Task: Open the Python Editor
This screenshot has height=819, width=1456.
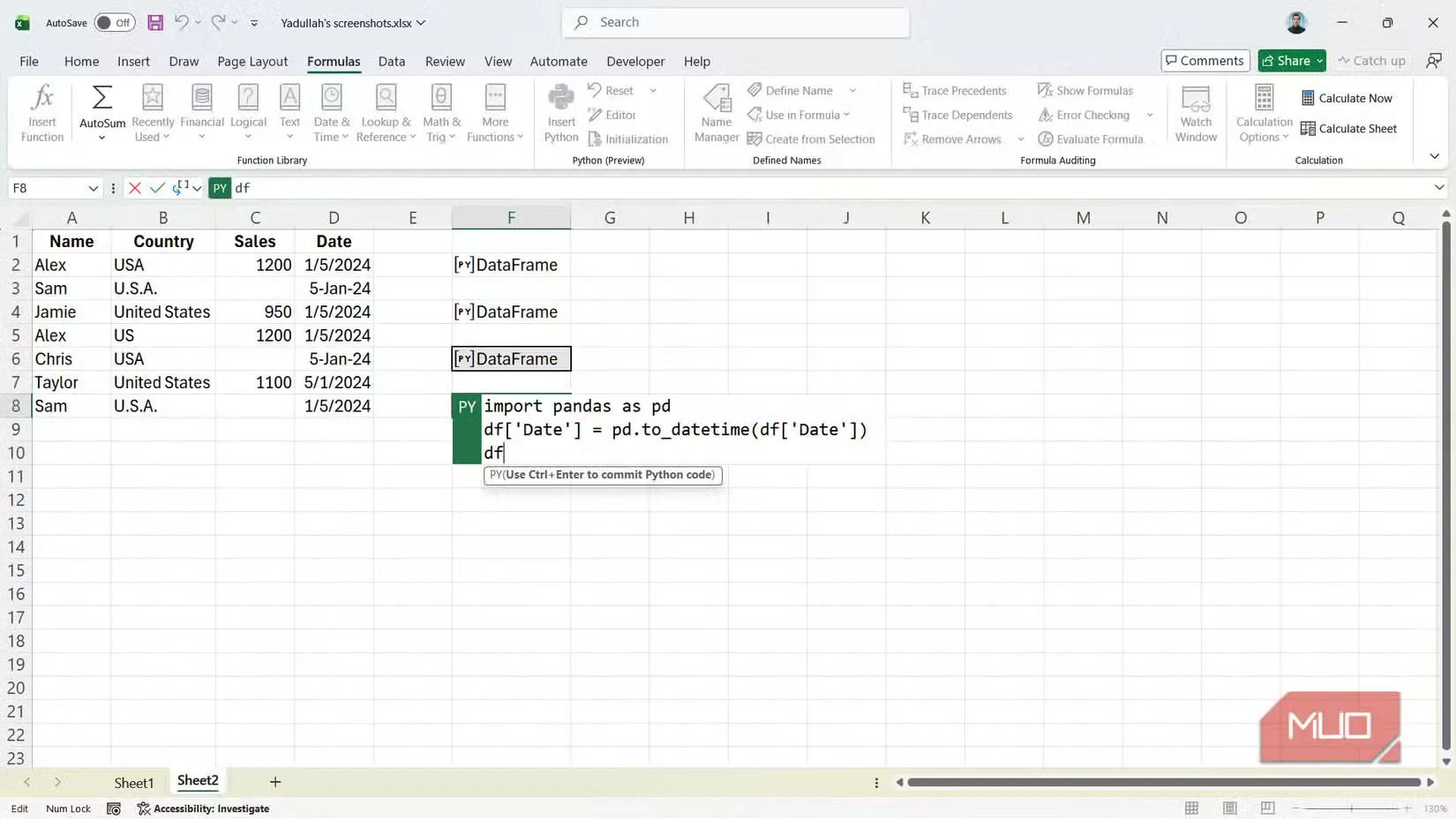Action: (x=612, y=115)
